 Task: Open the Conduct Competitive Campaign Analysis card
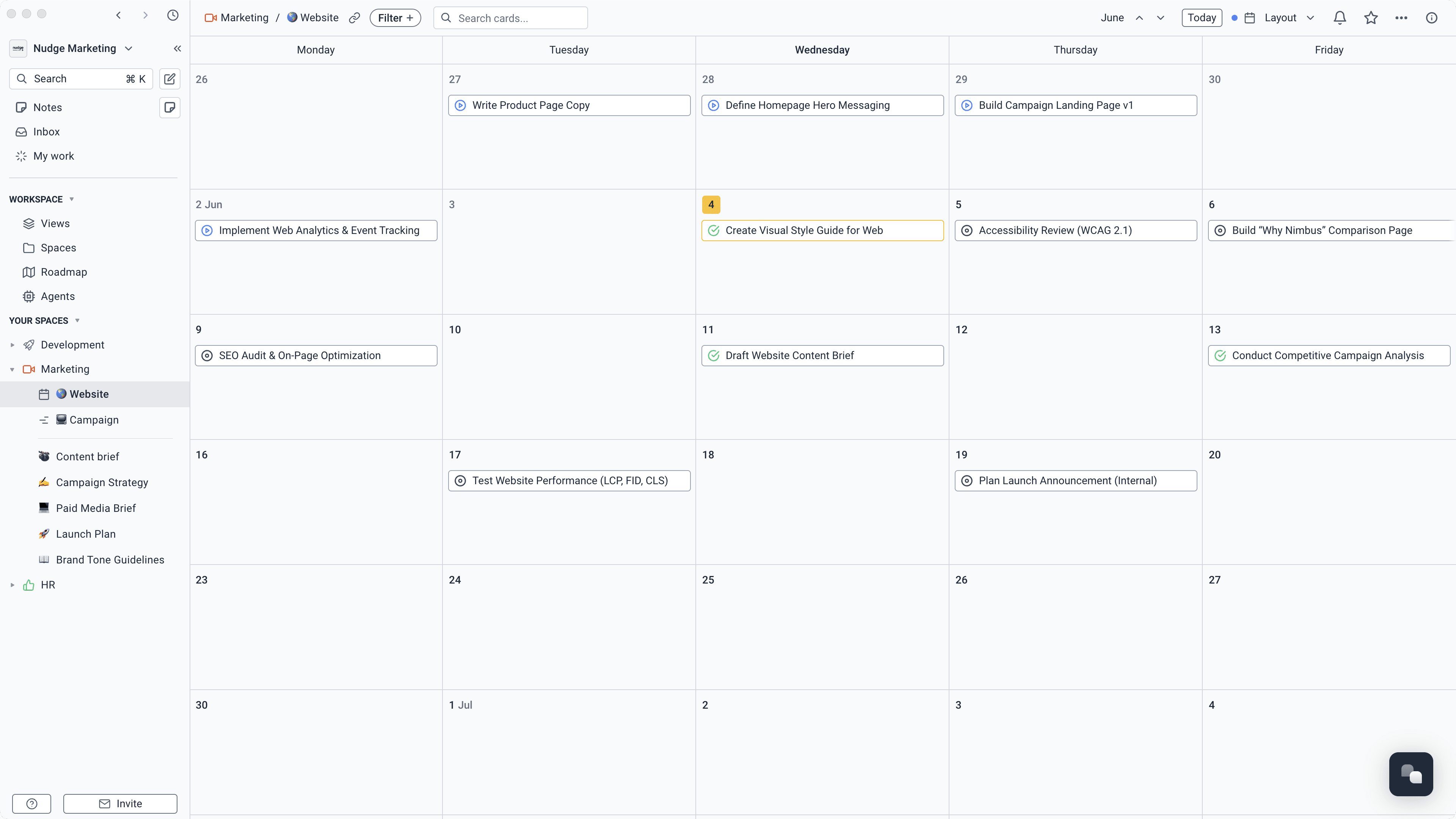1329,356
